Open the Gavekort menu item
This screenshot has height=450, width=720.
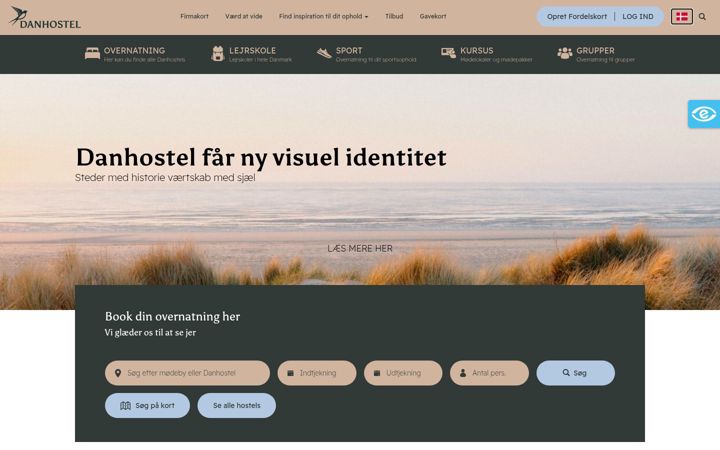[433, 16]
